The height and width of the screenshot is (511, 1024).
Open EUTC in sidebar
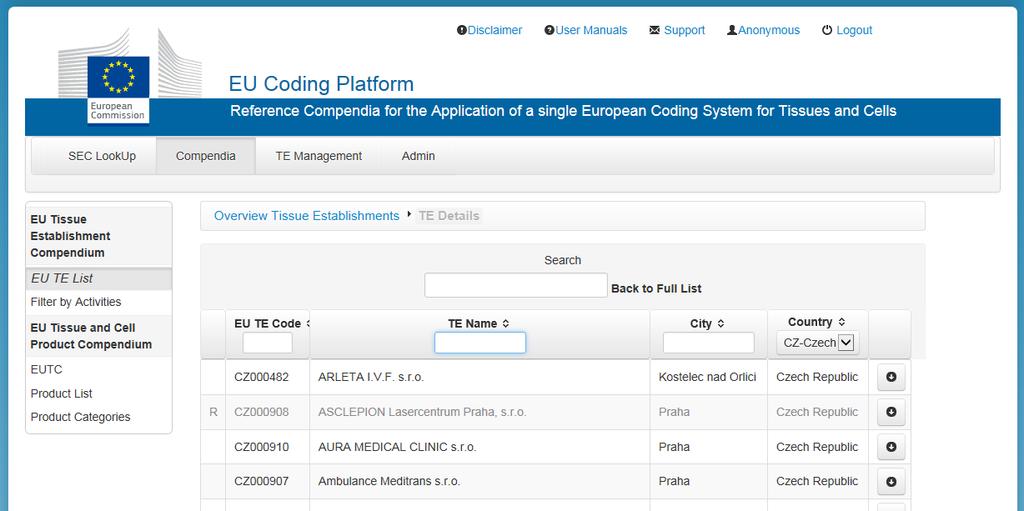click(46, 369)
